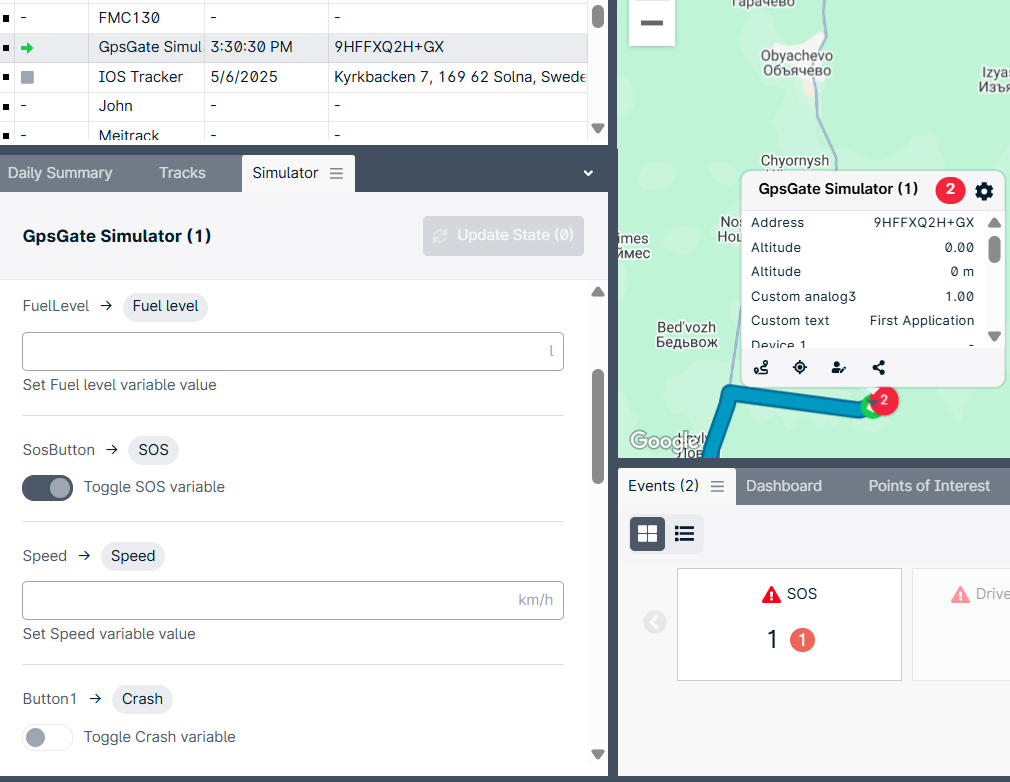1010x782 pixels.
Task: Click the share icon in map popup
Action: pyautogui.click(x=879, y=368)
